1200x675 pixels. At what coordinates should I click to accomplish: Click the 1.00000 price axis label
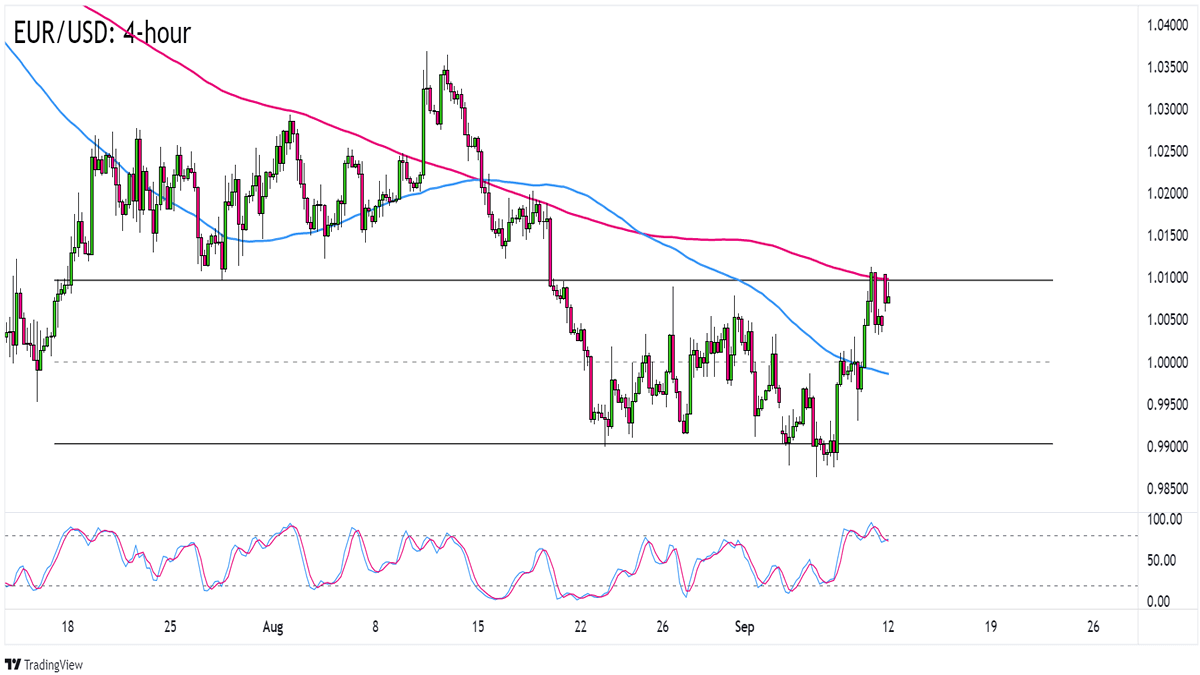point(1168,362)
